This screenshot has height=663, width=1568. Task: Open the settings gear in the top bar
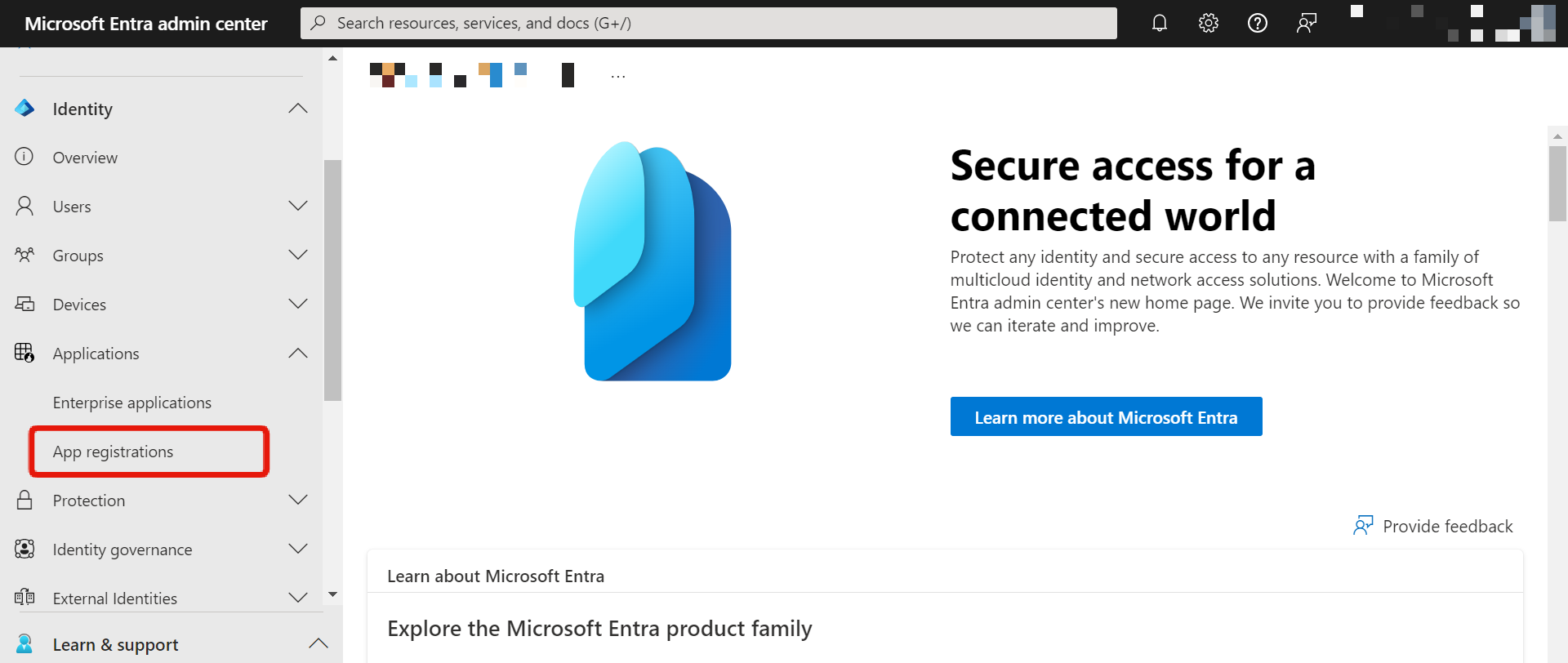pyautogui.click(x=1208, y=23)
